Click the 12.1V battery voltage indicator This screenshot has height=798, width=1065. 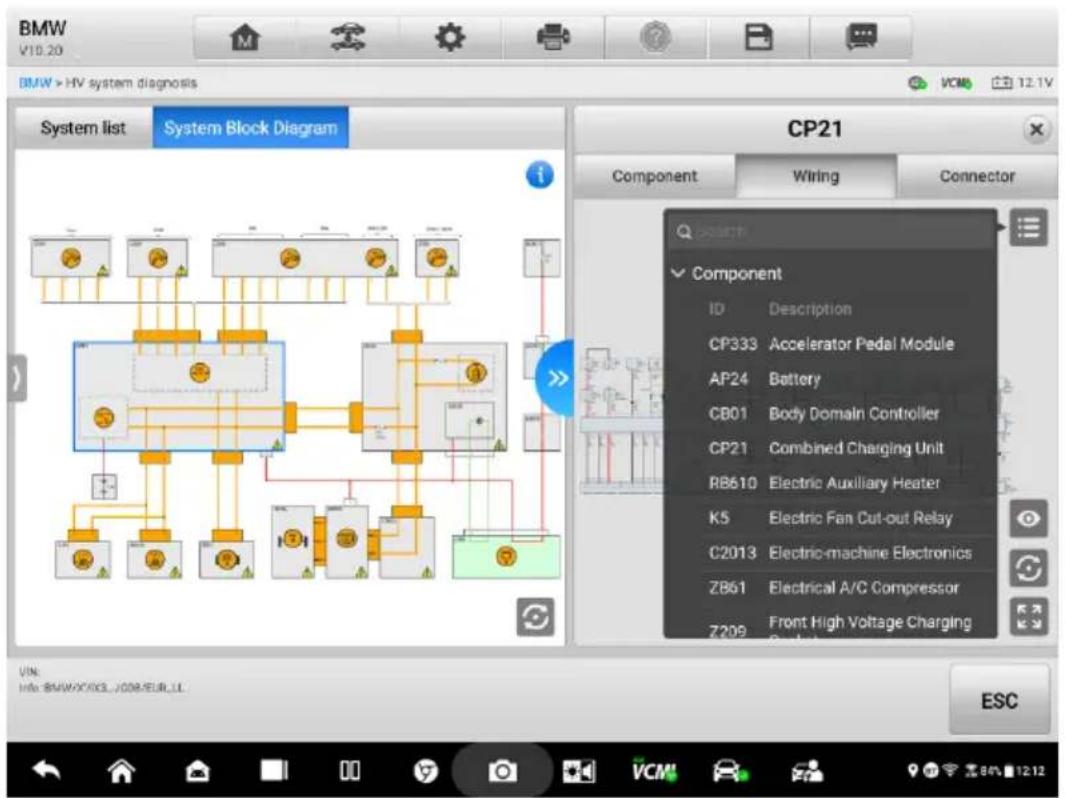pos(1022,83)
